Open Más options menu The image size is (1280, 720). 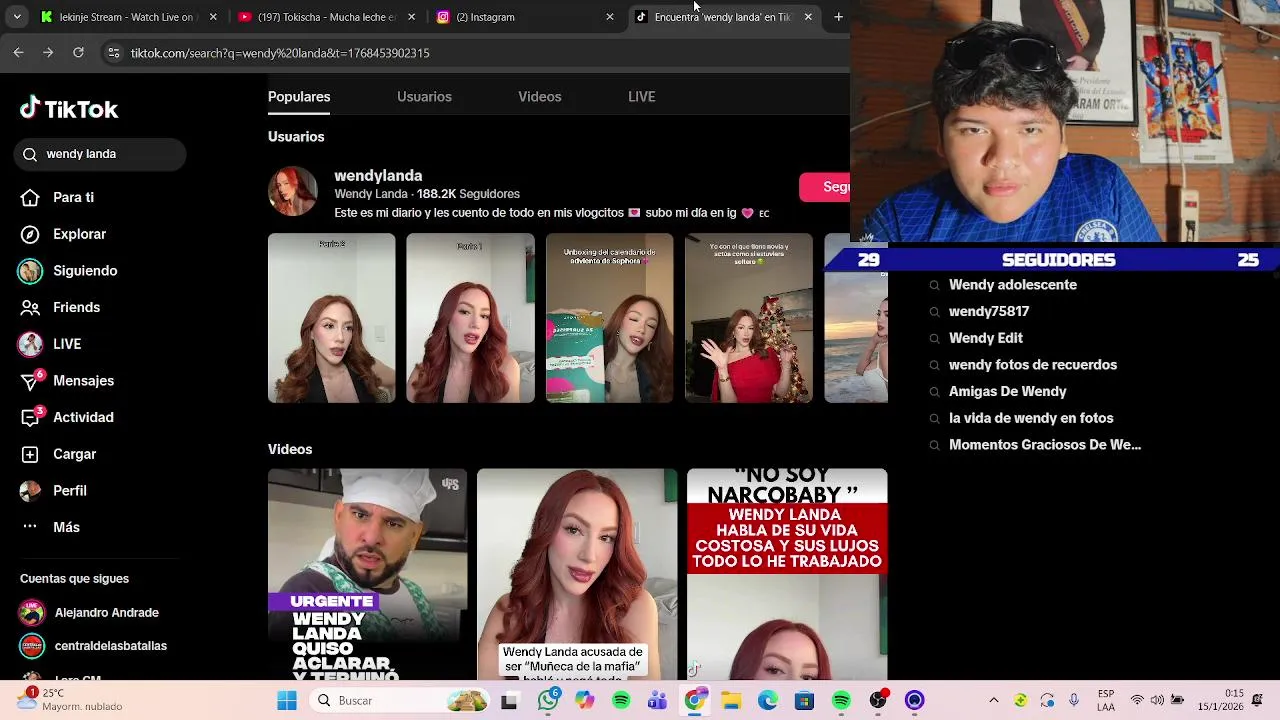[x=50, y=527]
